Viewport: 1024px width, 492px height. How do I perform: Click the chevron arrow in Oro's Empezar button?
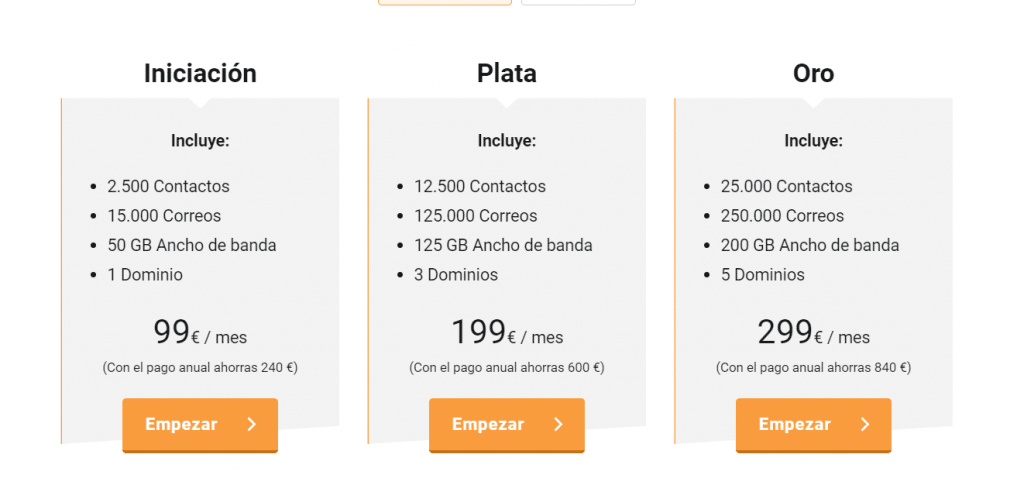click(865, 425)
